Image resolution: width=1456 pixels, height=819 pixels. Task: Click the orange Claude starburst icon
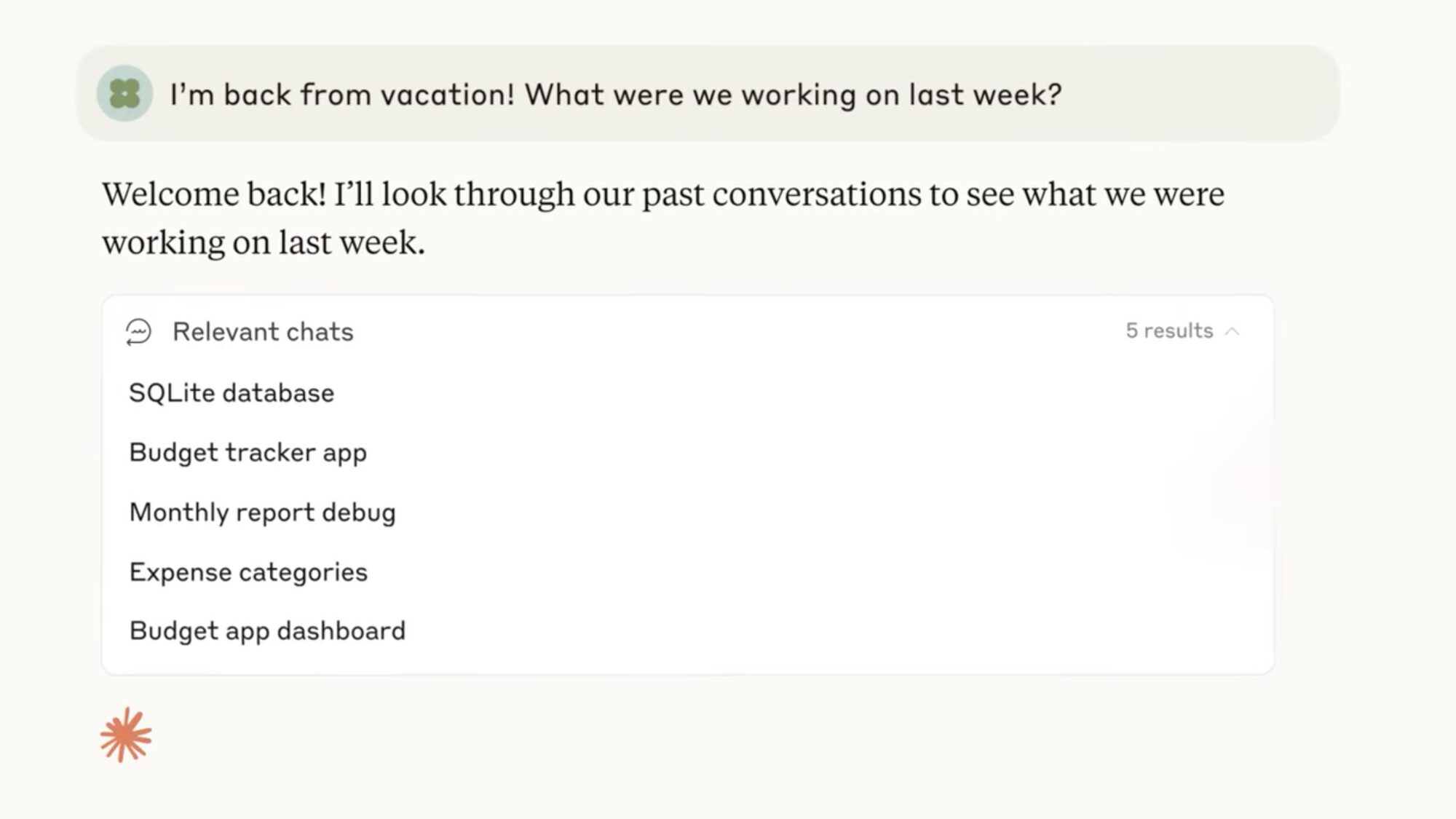pos(126,735)
